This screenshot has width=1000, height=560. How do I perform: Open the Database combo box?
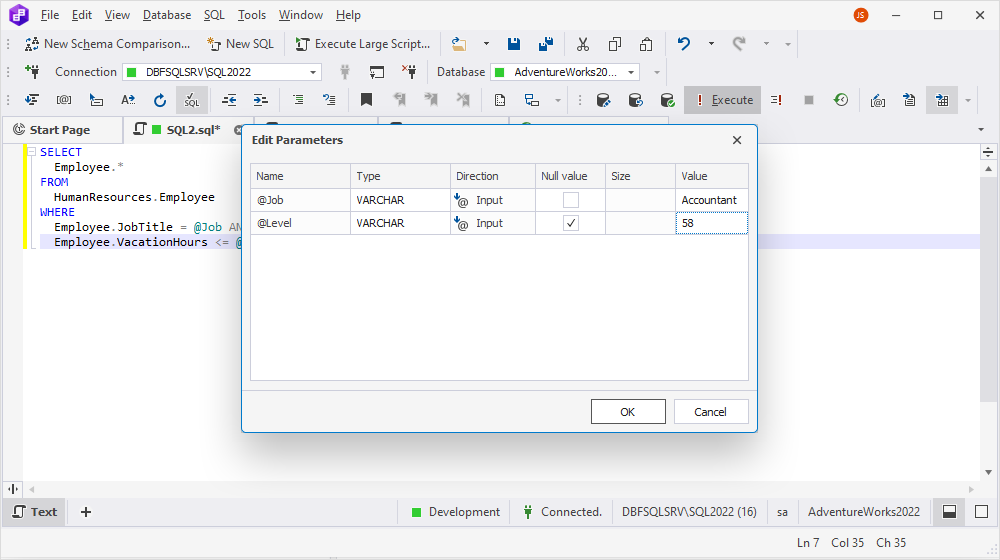pyautogui.click(x=565, y=72)
